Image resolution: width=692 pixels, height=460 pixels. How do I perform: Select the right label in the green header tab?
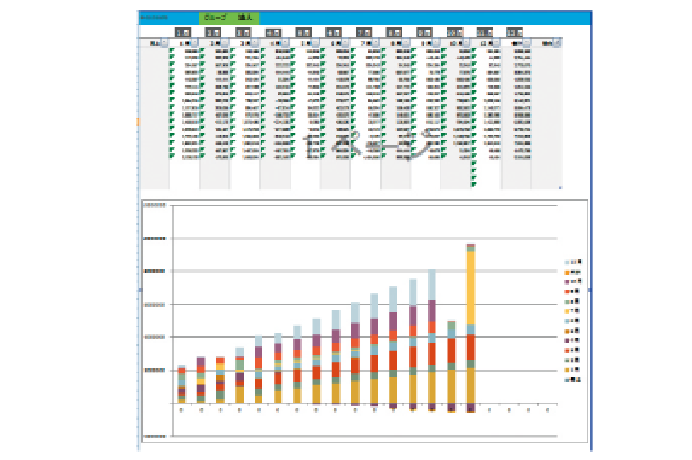(244, 18)
